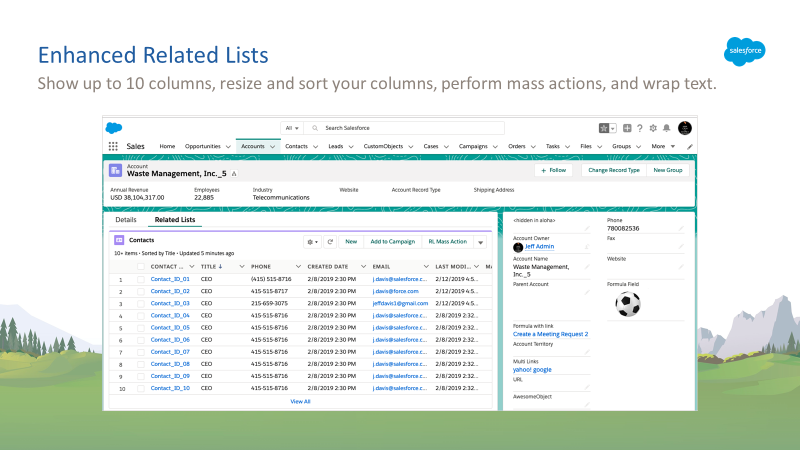800x450 pixels.
Task: Click the RL Mass Action button
Action: click(x=447, y=242)
